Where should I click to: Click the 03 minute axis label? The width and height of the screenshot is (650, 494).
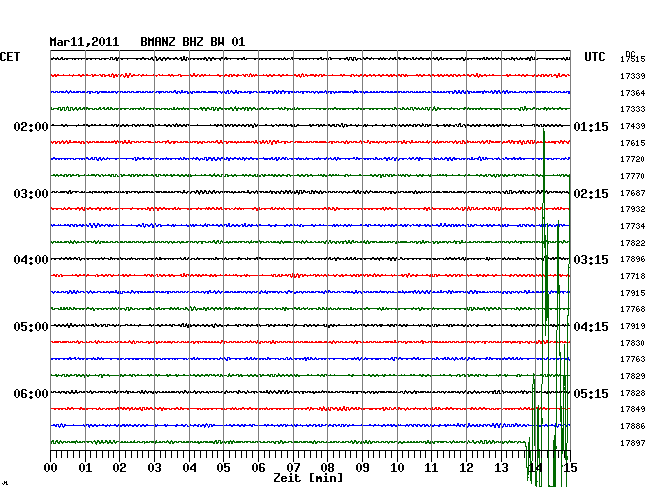155,468
